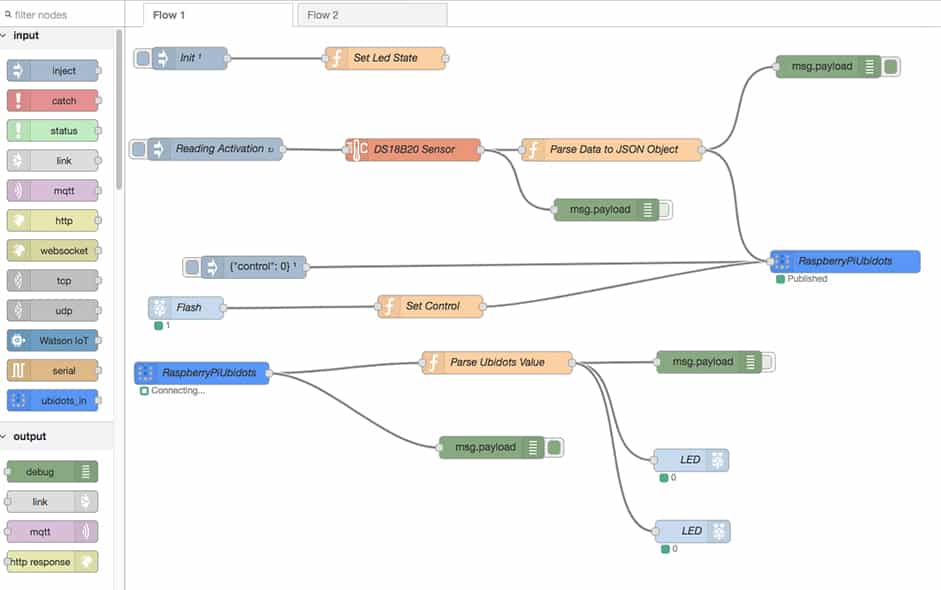Select the Parse Ubidots Value function node
The width and height of the screenshot is (941, 590).
click(497, 363)
